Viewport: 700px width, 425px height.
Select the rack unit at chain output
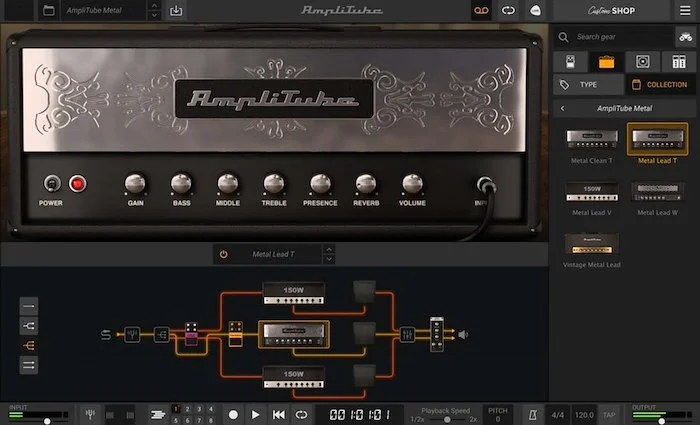pyautogui.click(x=437, y=334)
